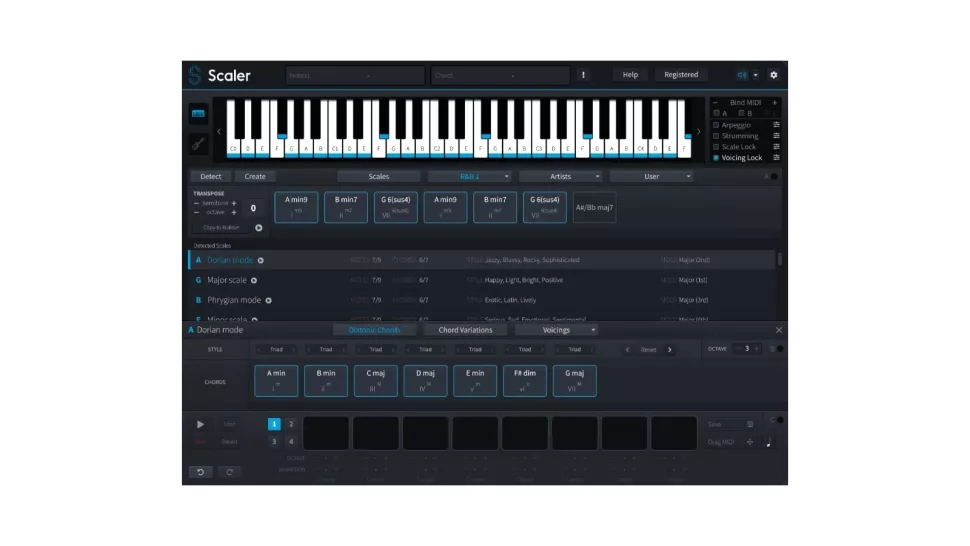Click the Detect button

coord(210,176)
